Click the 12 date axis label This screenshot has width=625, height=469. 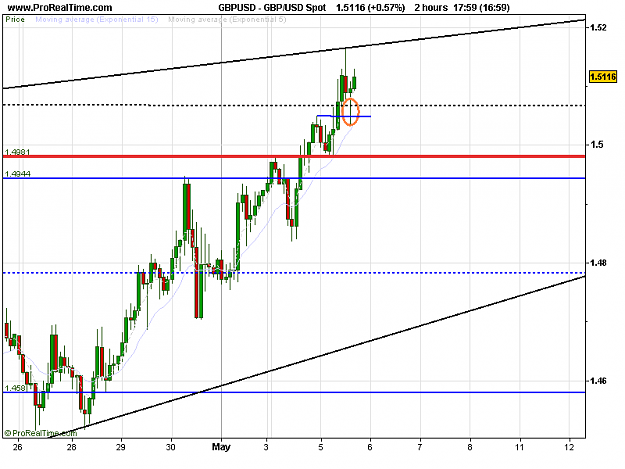569,447
